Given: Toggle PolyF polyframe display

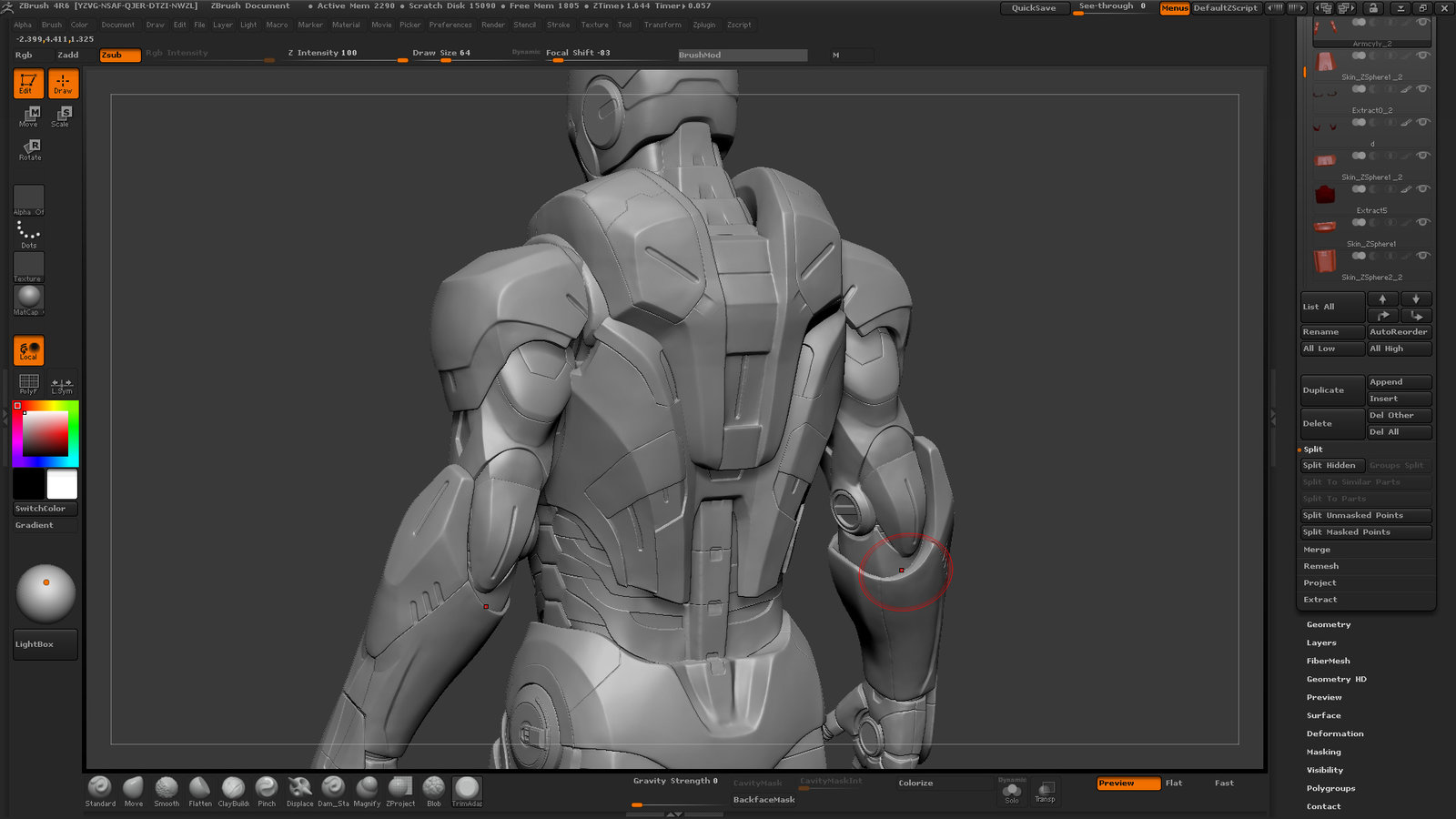Looking at the screenshot, I should [x=28, y=384].
